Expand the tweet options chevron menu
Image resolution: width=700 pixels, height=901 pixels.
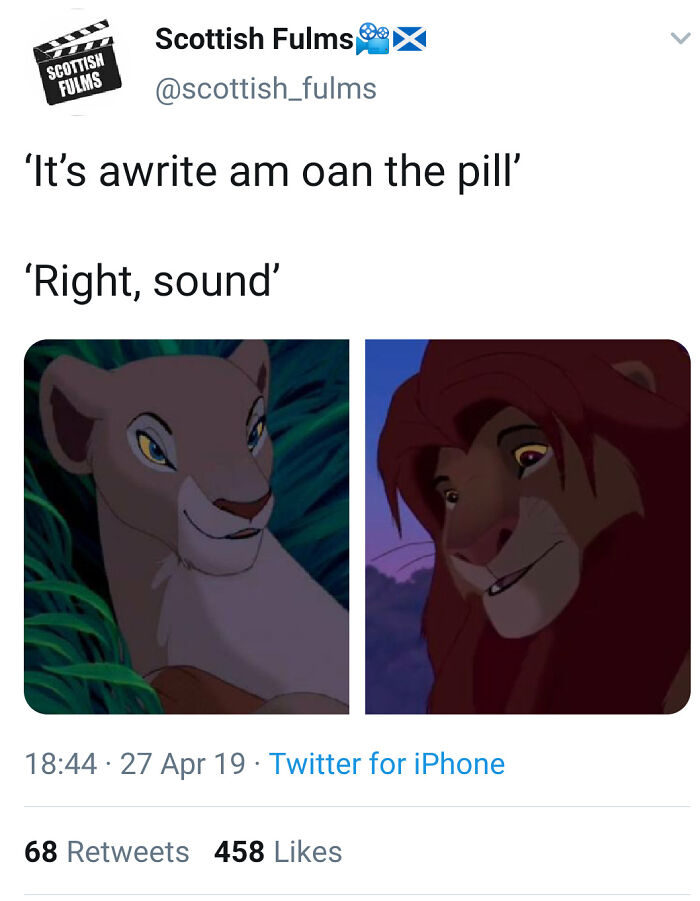pos(680,39)
